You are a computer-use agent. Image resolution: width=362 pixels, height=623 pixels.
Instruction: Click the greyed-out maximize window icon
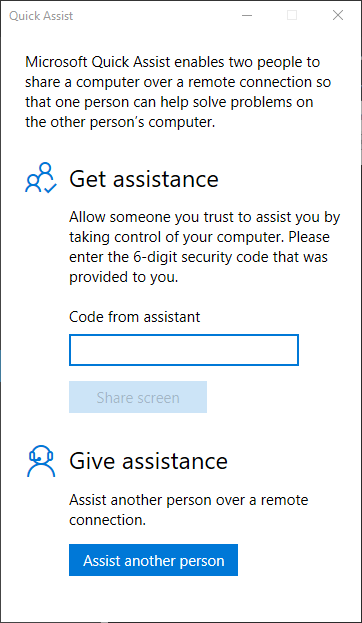292,15
